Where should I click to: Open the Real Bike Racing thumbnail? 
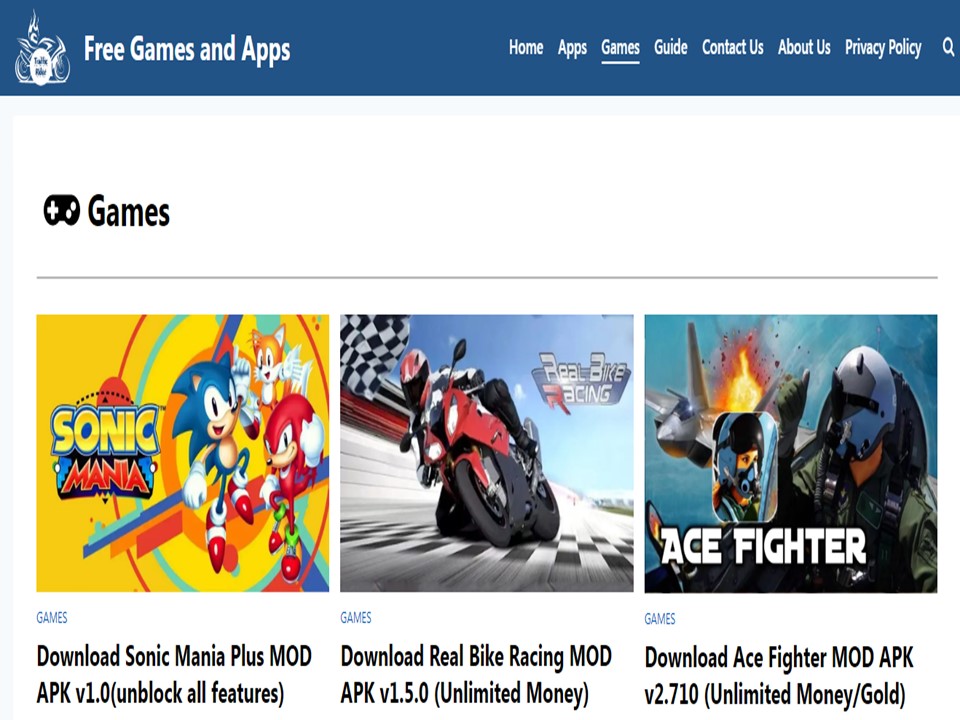(487, 453)
